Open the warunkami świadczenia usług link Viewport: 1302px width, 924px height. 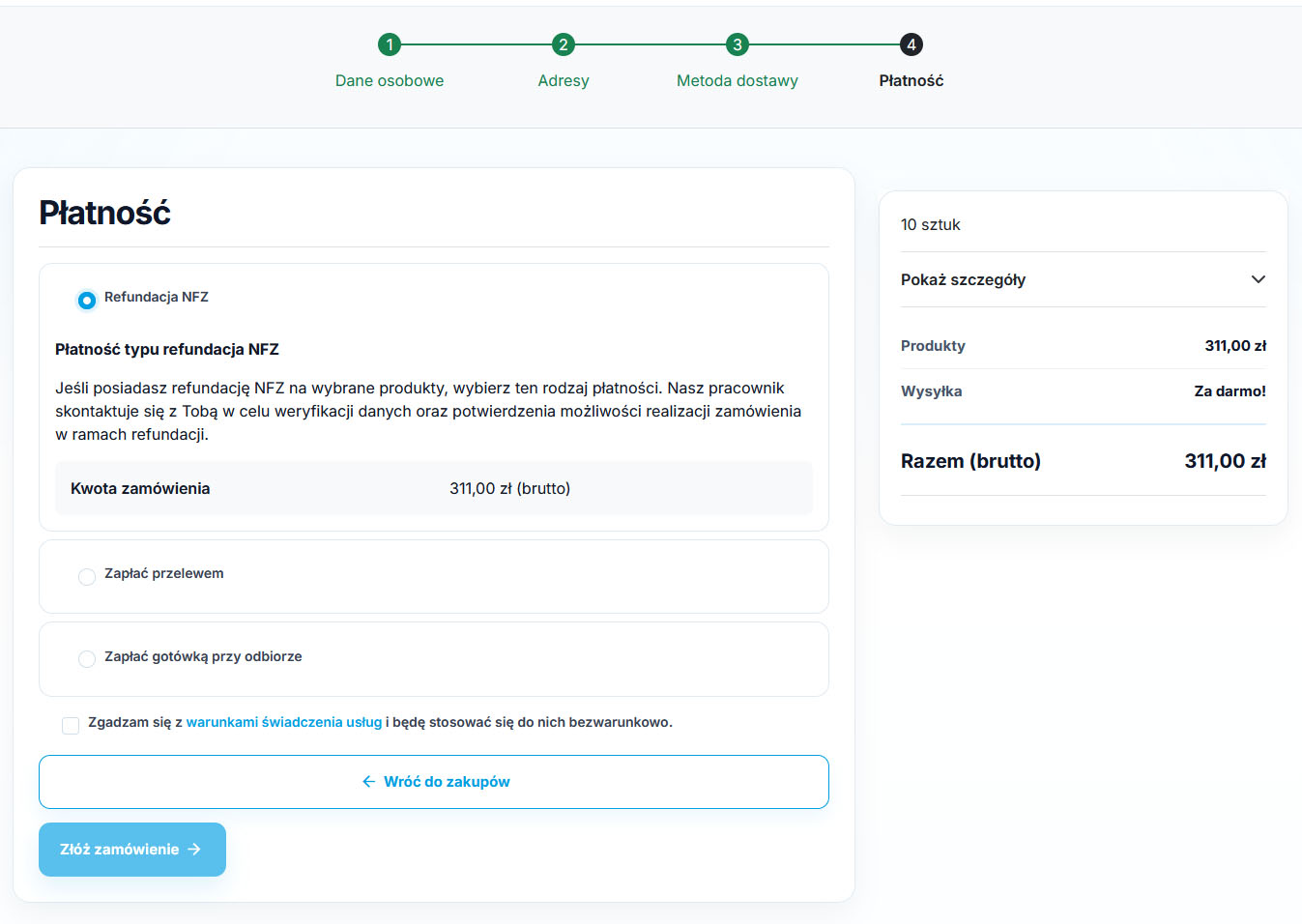pyautogui.click(x=284, y=722)
